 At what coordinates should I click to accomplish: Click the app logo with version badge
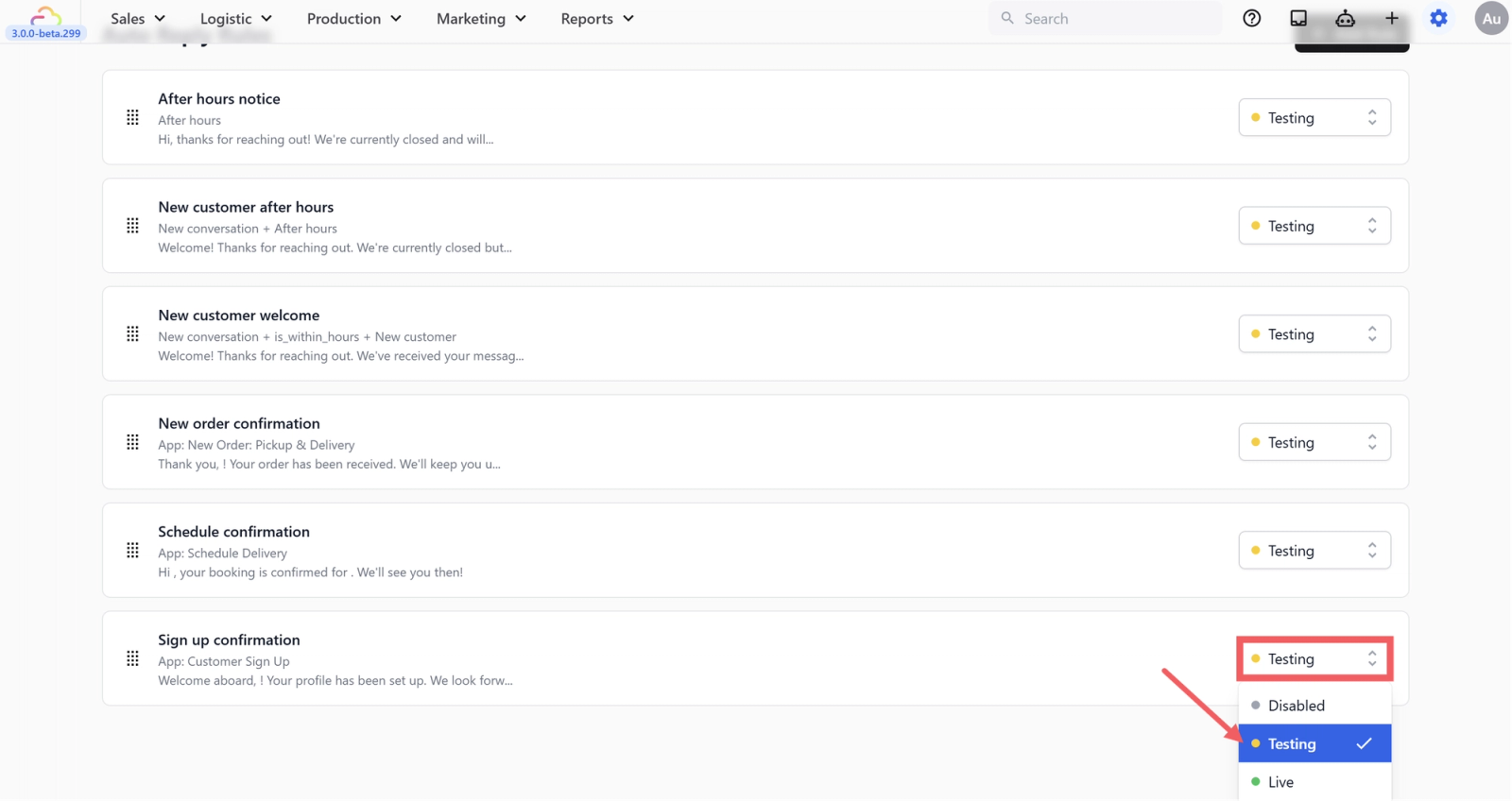click(x=45, y=22)
